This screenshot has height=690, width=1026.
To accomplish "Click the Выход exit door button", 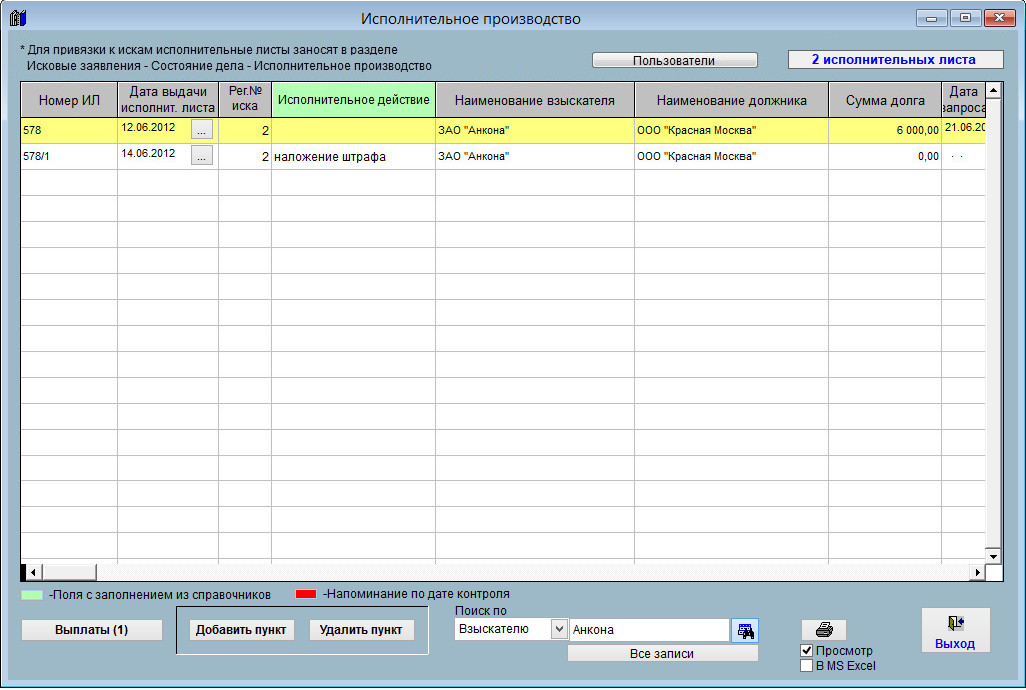I will (x=955, y=630).
